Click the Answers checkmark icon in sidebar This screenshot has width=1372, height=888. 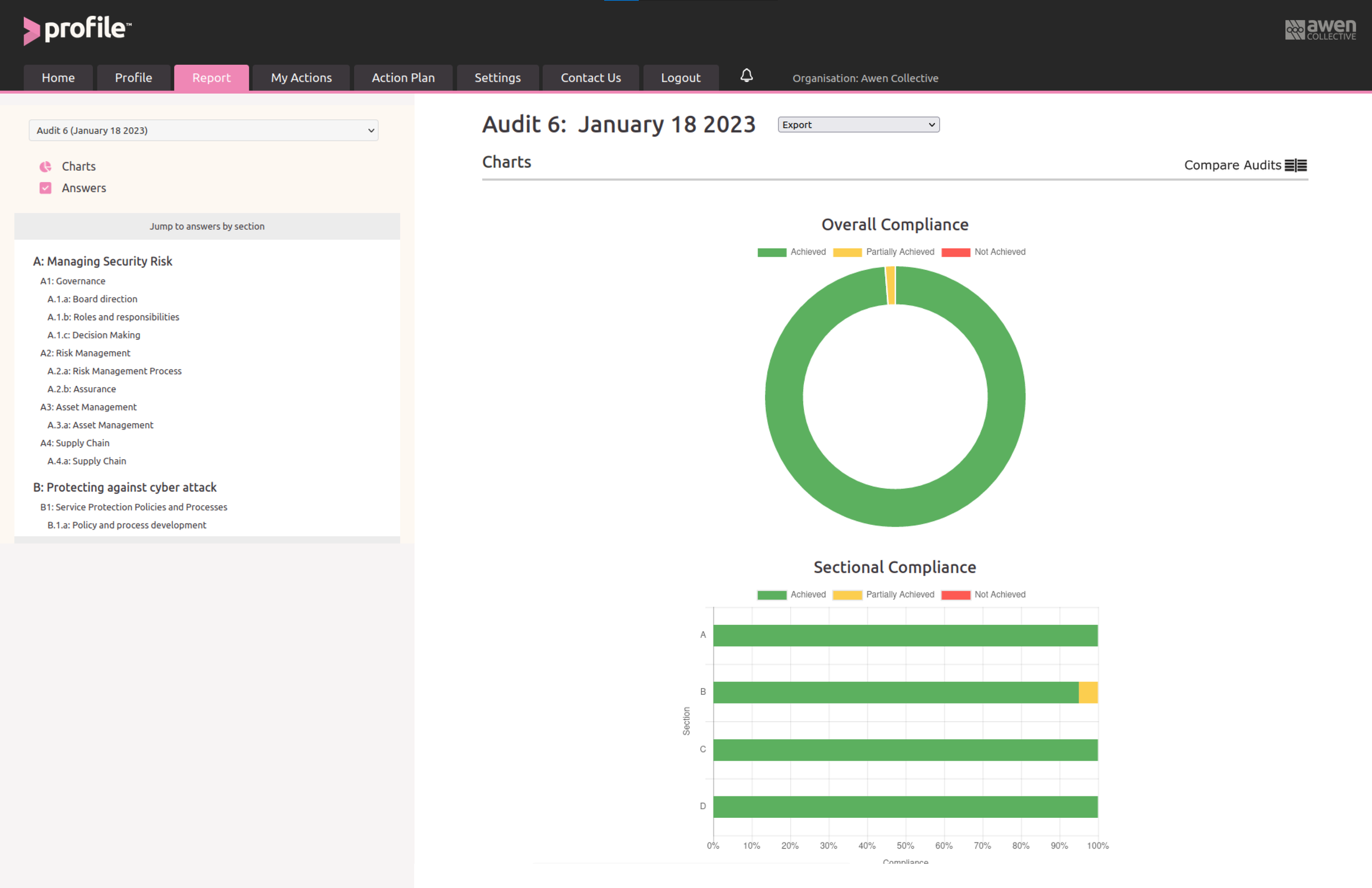coord(46,188)
